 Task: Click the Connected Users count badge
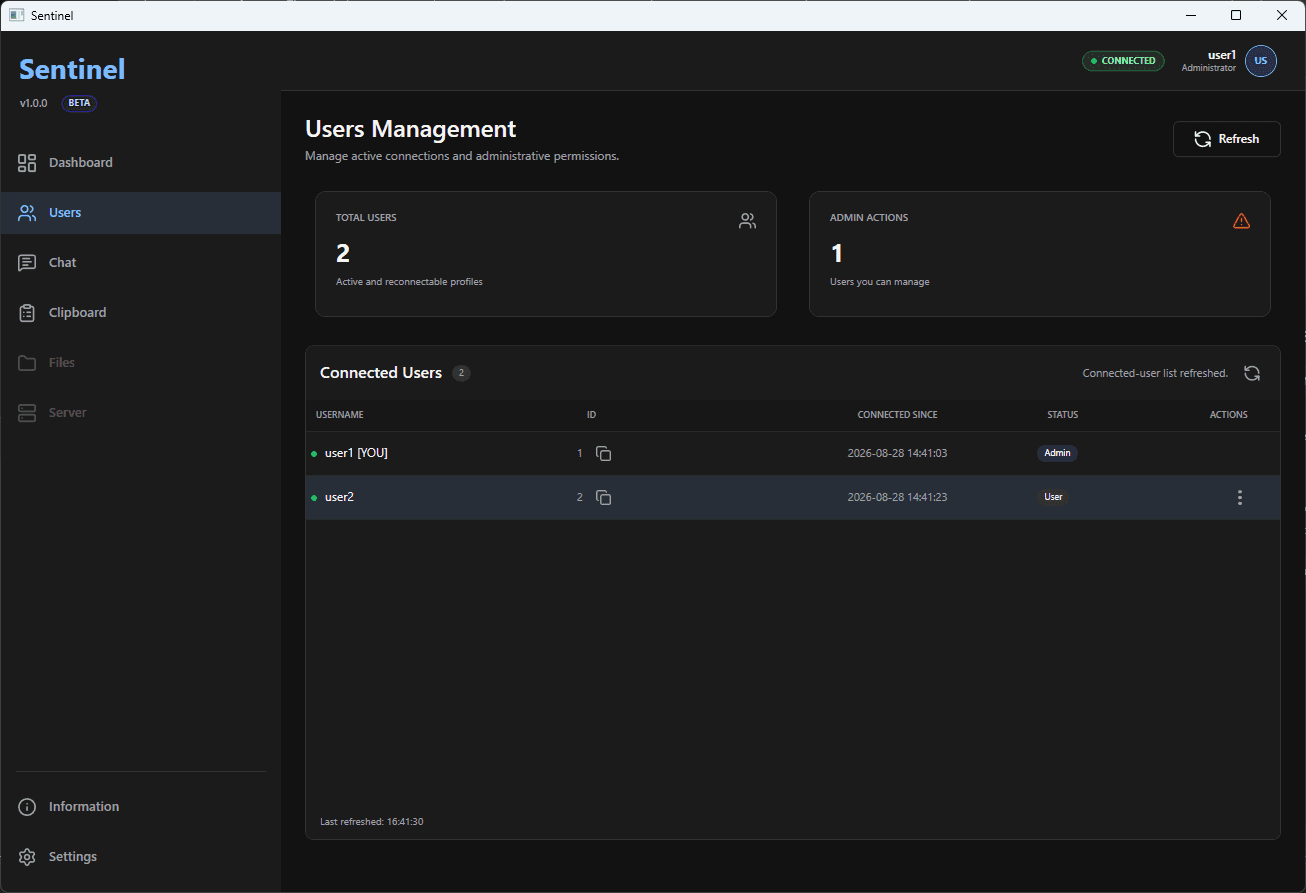point(461,373)
